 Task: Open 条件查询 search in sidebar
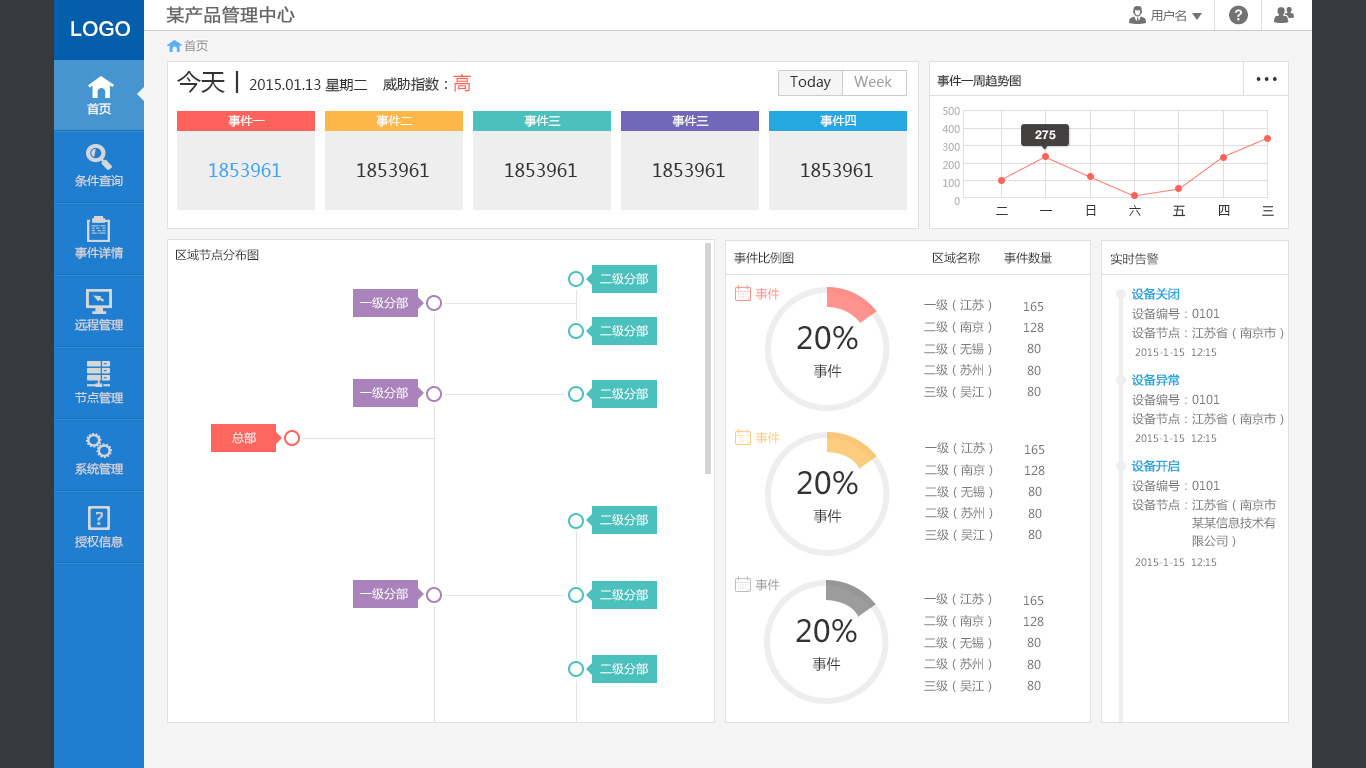[99, 166]
